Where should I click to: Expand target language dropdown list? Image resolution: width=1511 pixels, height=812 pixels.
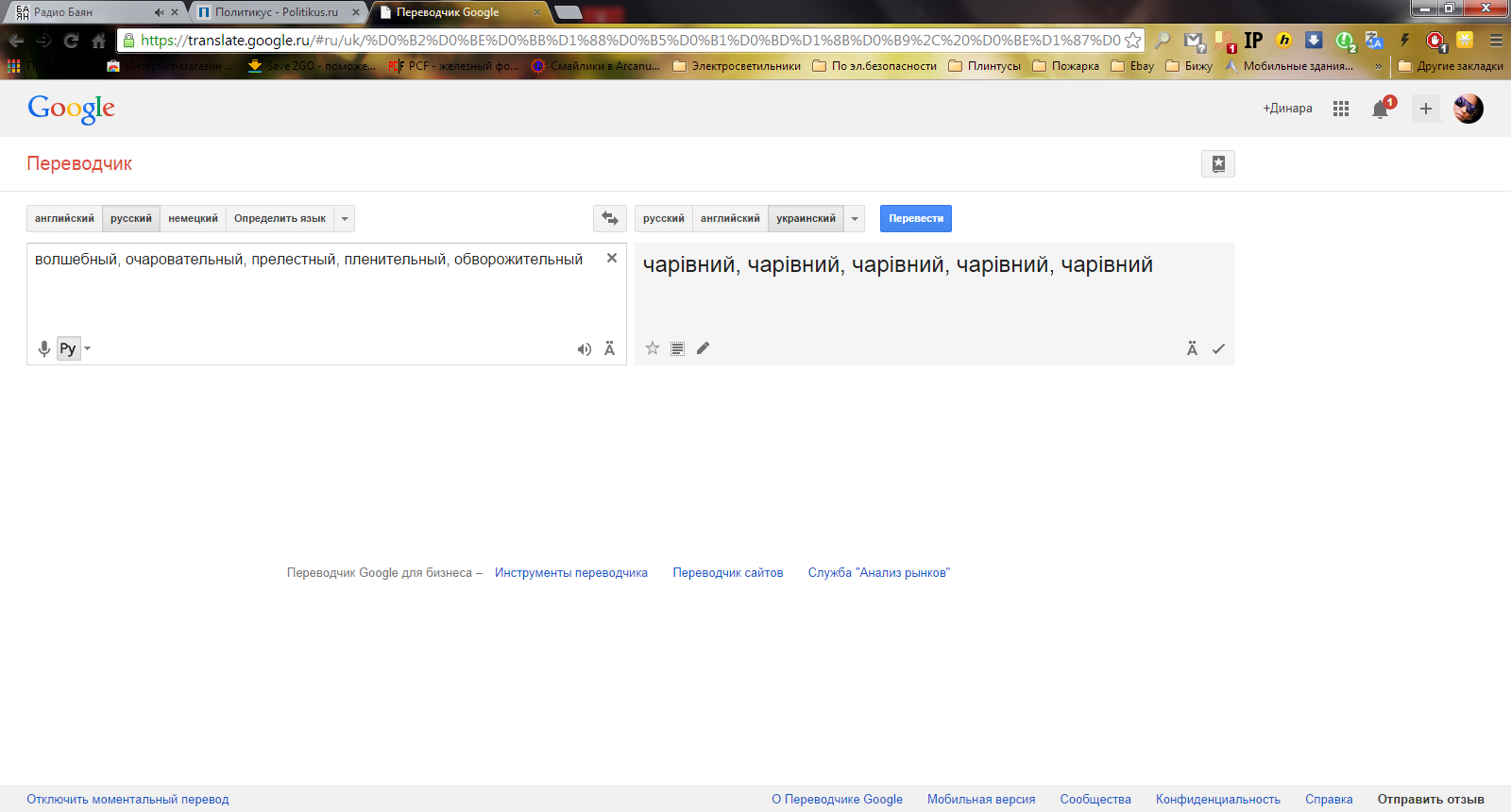coord(855,218)
